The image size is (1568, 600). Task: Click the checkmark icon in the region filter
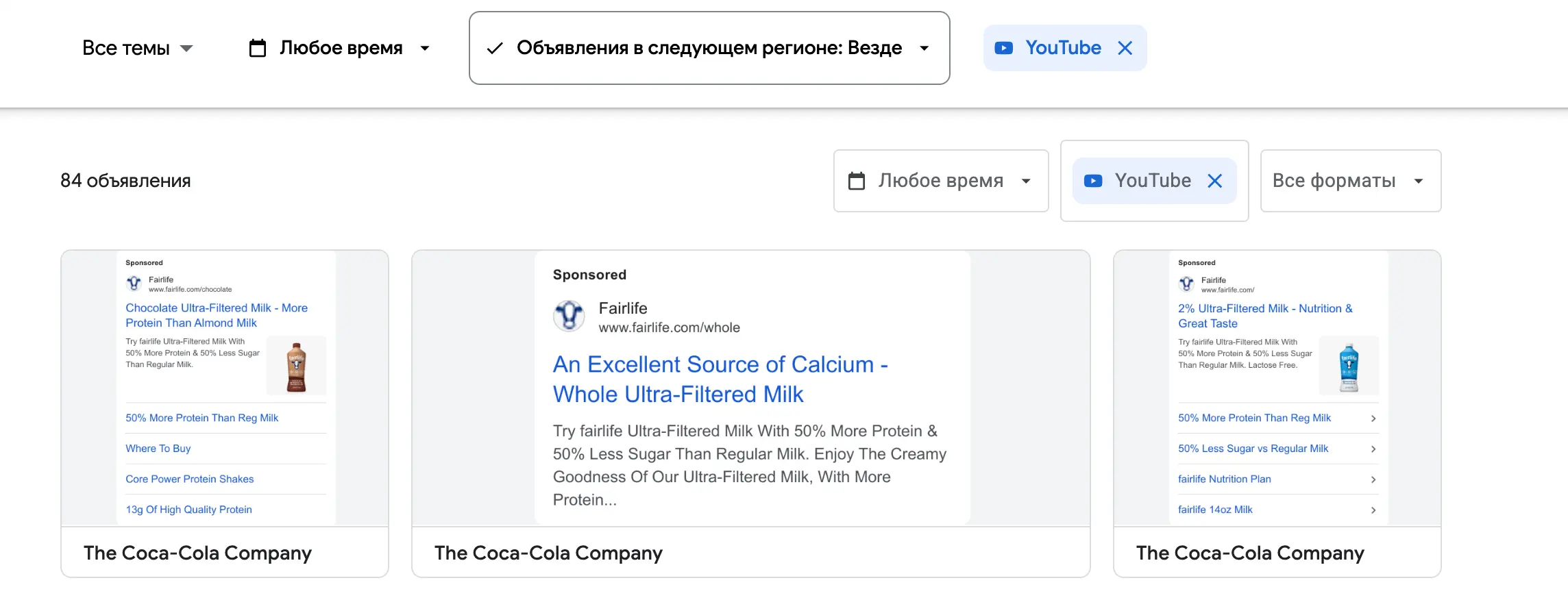tap(495, 48)
